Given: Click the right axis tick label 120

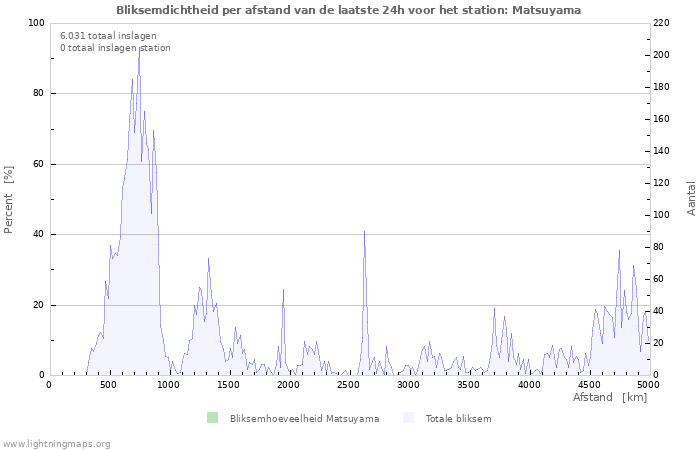Looking at the screenshot, I should [663, 183].
